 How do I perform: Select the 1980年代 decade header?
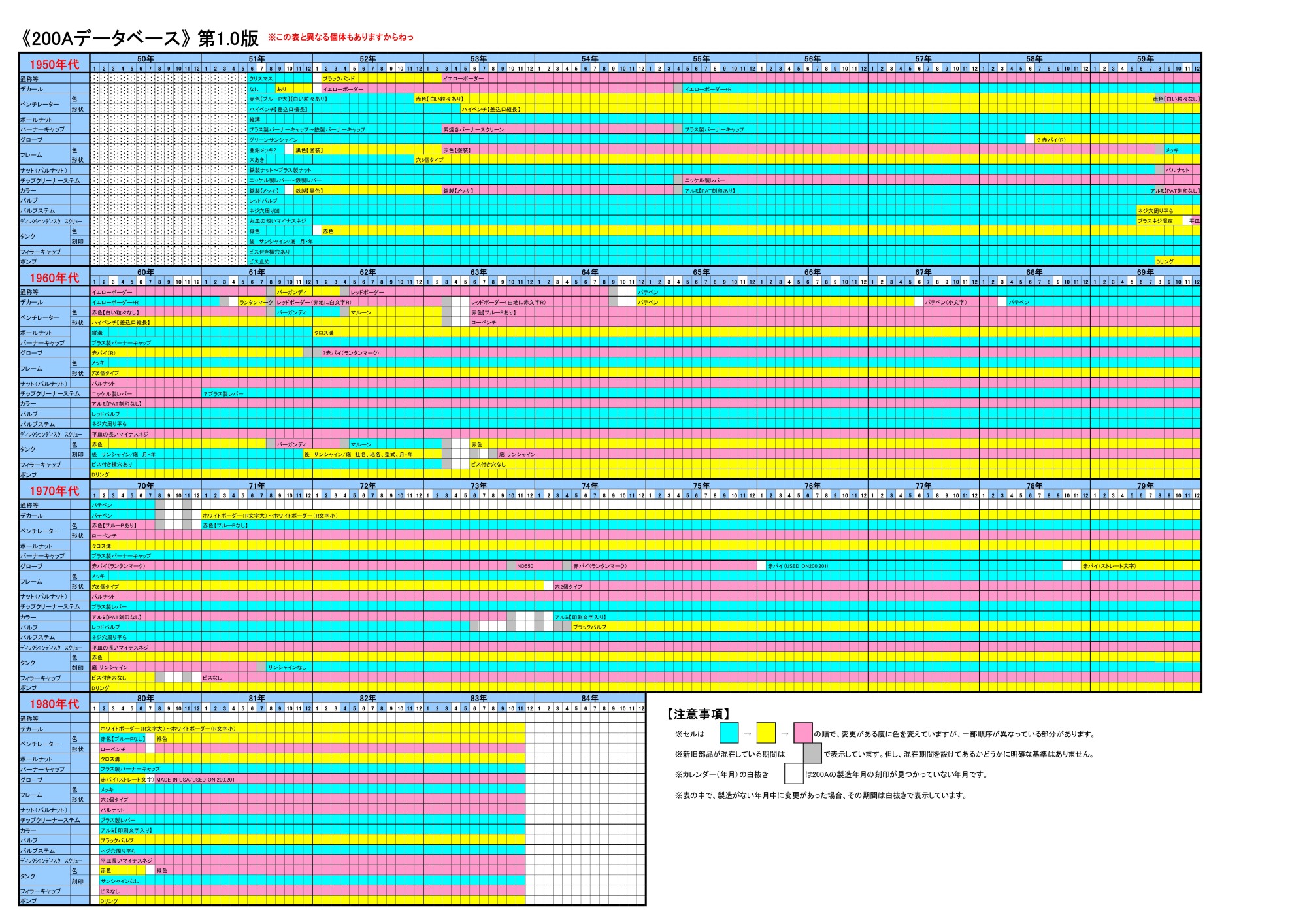(x=54, y=704)
